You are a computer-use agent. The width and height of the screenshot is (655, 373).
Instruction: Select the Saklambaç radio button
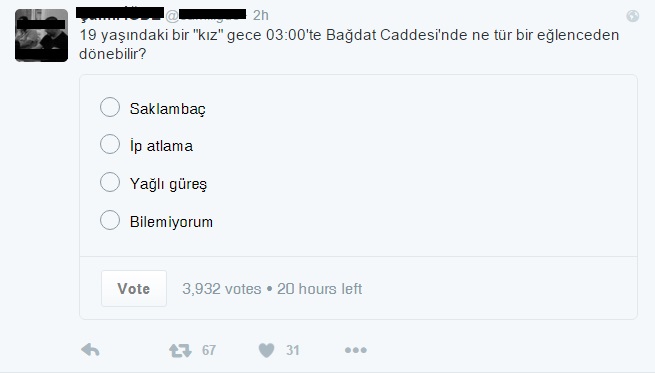110,107
